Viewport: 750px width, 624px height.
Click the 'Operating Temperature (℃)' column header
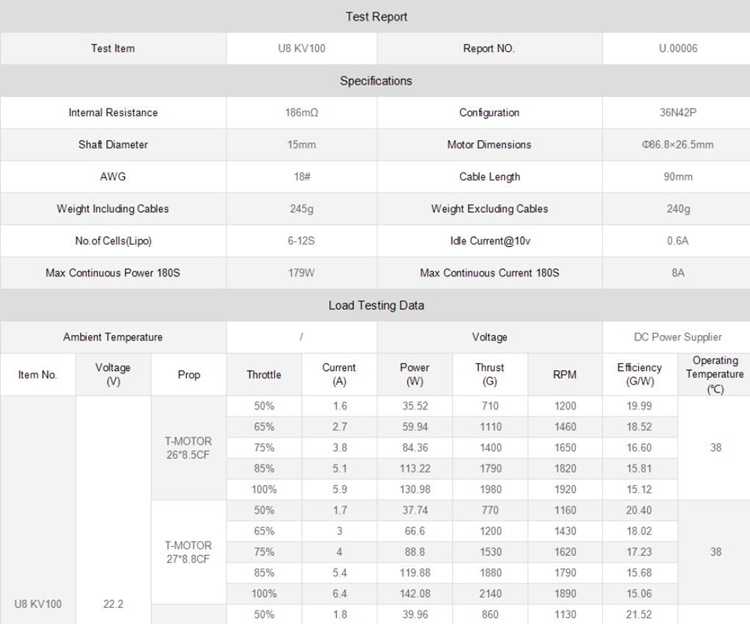[x=715, y=374]
